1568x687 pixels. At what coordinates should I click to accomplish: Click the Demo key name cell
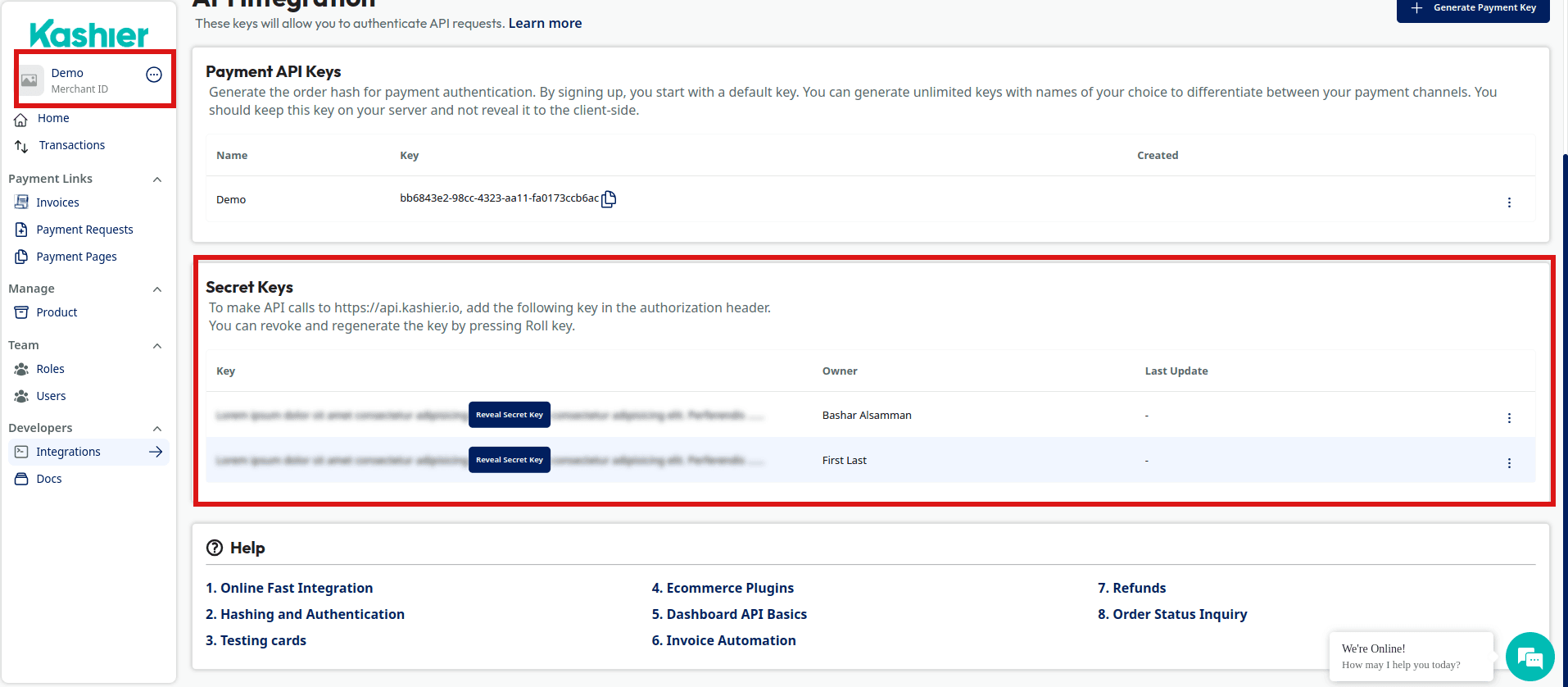[231, 200]
